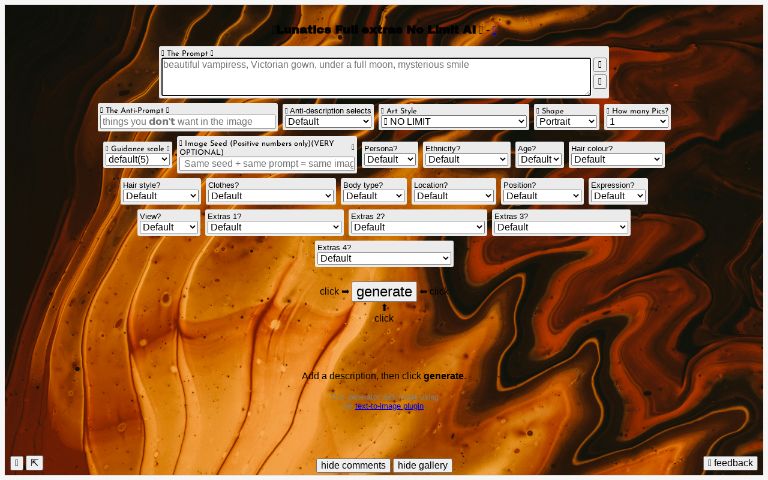This screenshot has height=480, width=768.
Task: Open the How many Pics dropdown
Action: [x=637, y=122]
